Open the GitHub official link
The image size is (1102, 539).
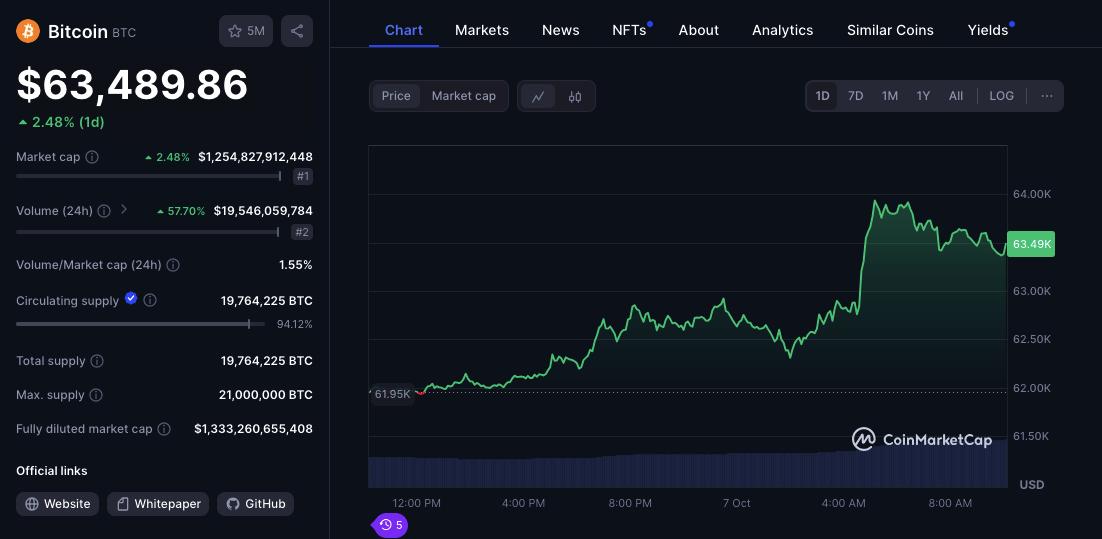(256, 504)
